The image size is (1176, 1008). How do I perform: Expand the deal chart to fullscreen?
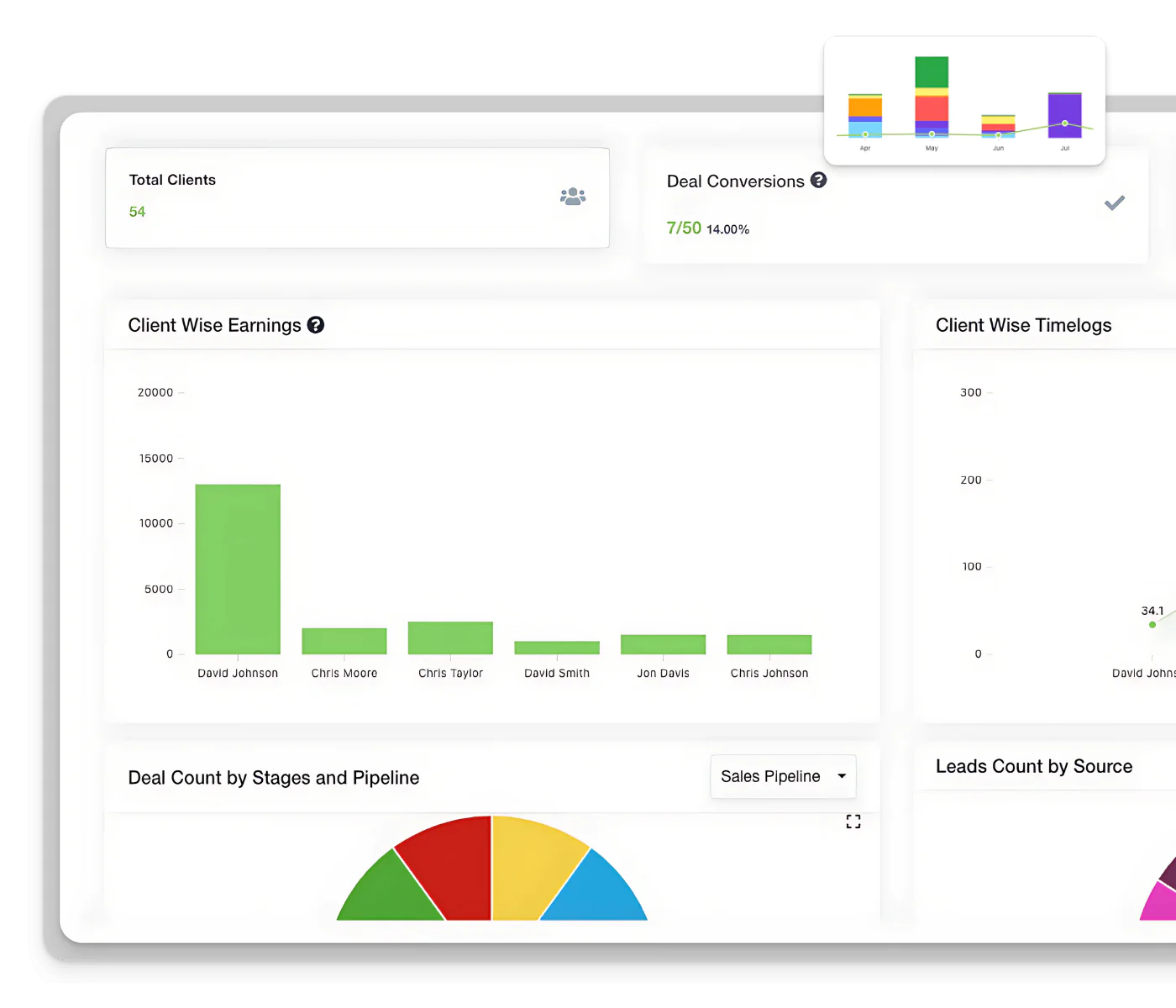click(x=853, y=822)
